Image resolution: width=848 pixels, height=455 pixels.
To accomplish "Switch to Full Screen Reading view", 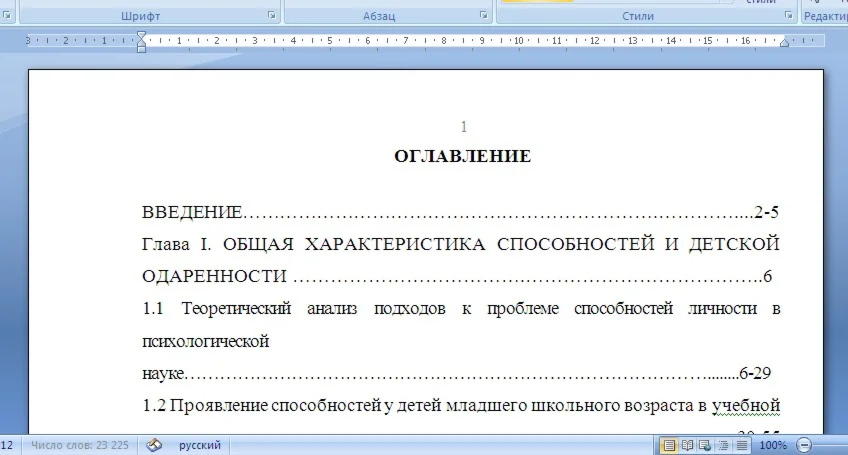I will tap(687, 445).
